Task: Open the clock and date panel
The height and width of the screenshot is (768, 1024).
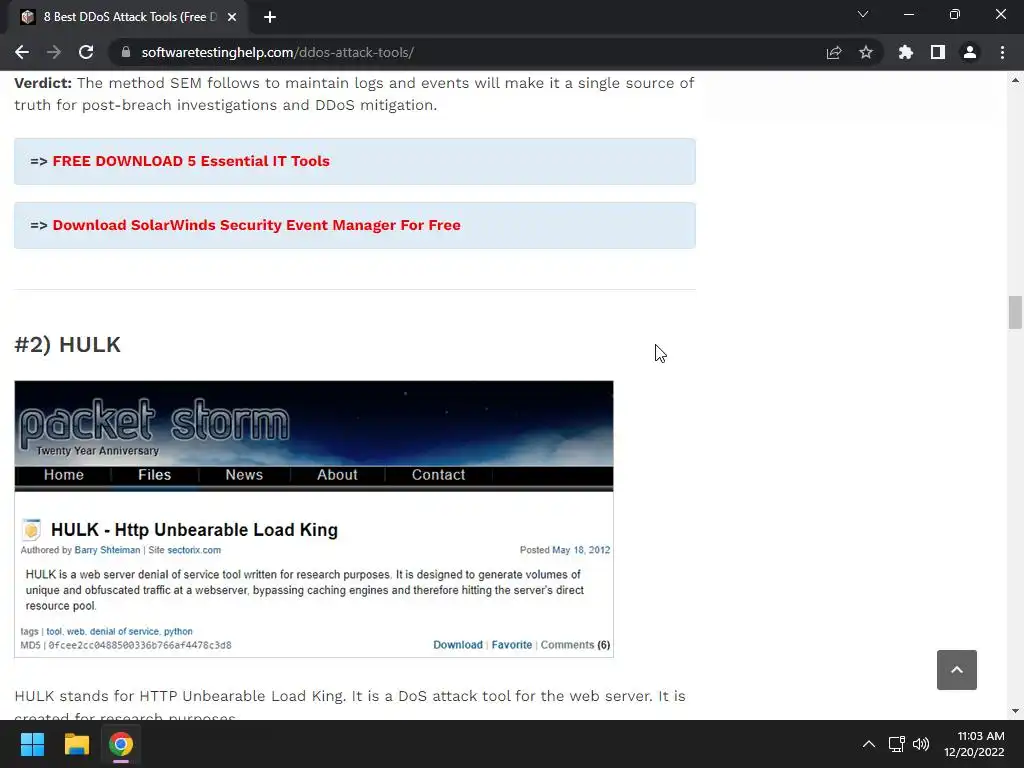Action: [974, 744]
